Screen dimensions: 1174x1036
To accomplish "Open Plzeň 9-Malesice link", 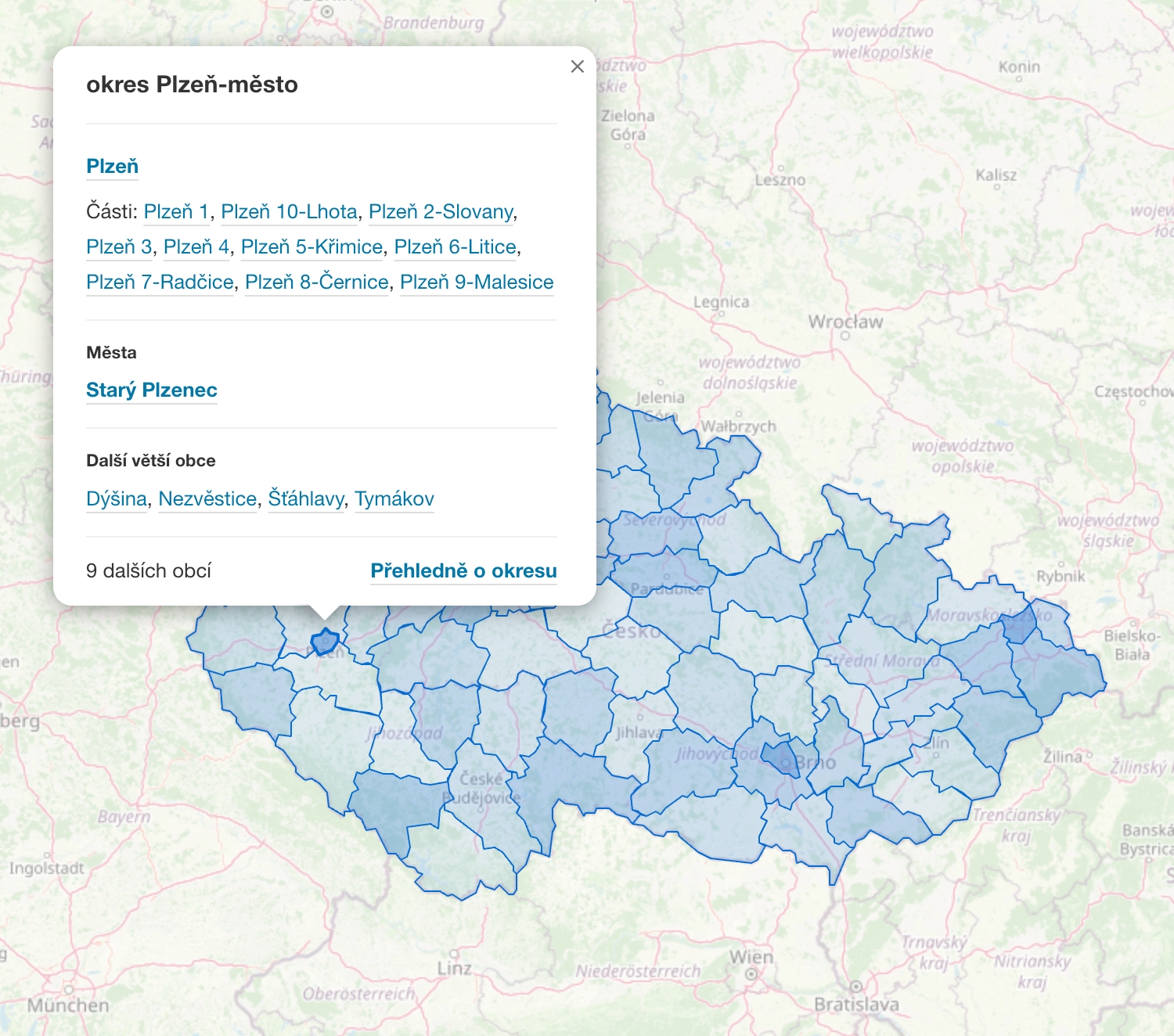I will pos(476,282).
